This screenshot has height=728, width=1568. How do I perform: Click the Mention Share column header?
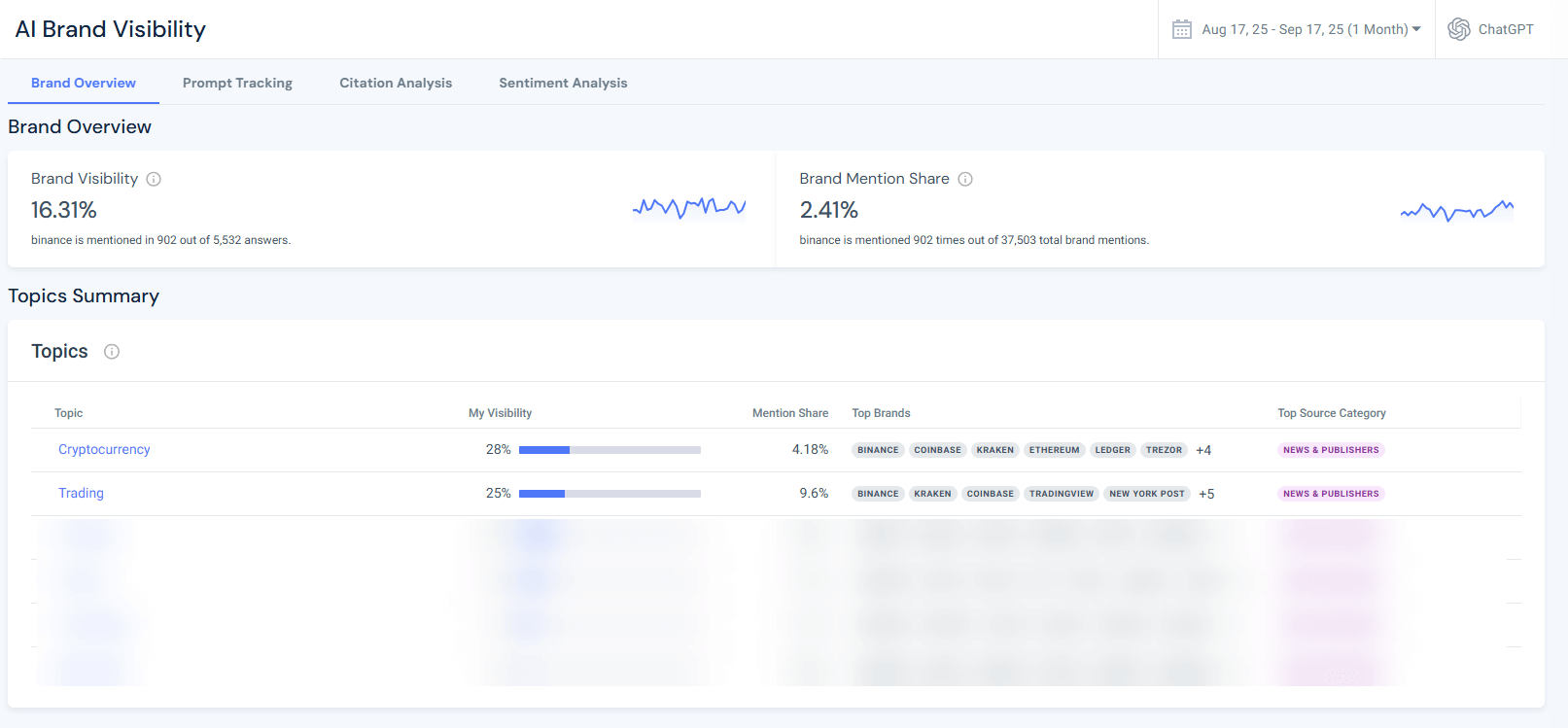point(790,413)
